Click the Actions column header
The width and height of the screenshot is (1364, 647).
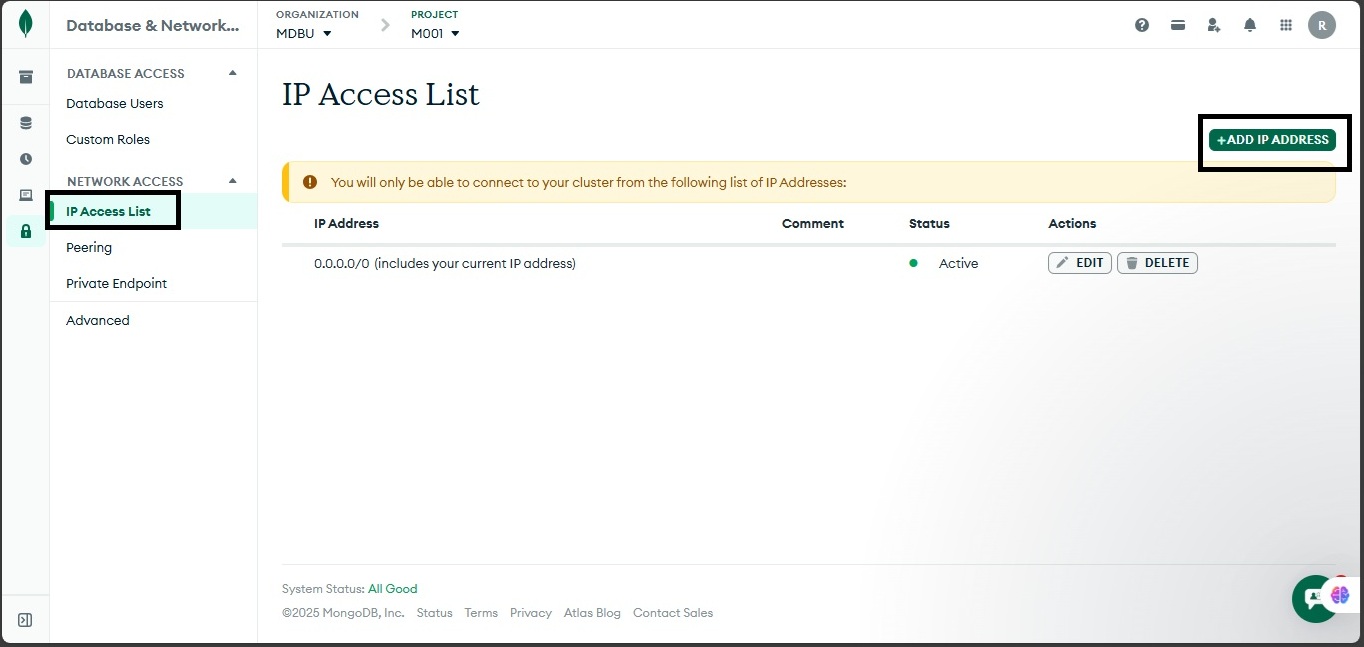(x=1072, y=223)
